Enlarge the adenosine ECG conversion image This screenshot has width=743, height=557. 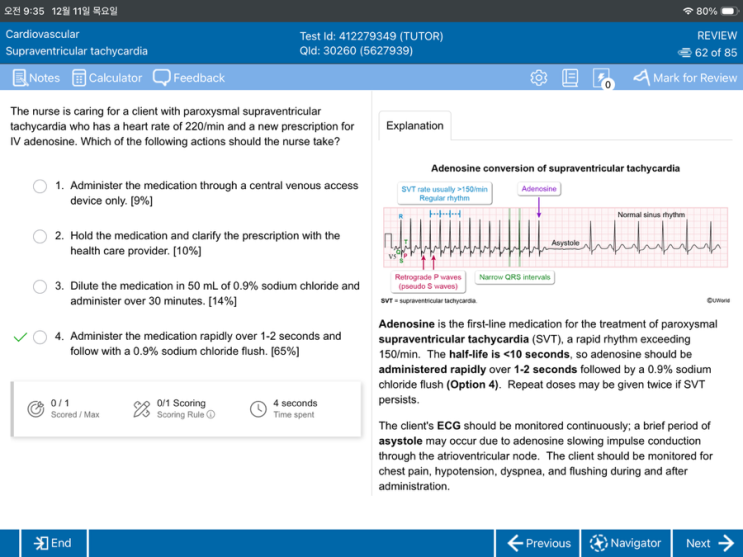[555, 234]
